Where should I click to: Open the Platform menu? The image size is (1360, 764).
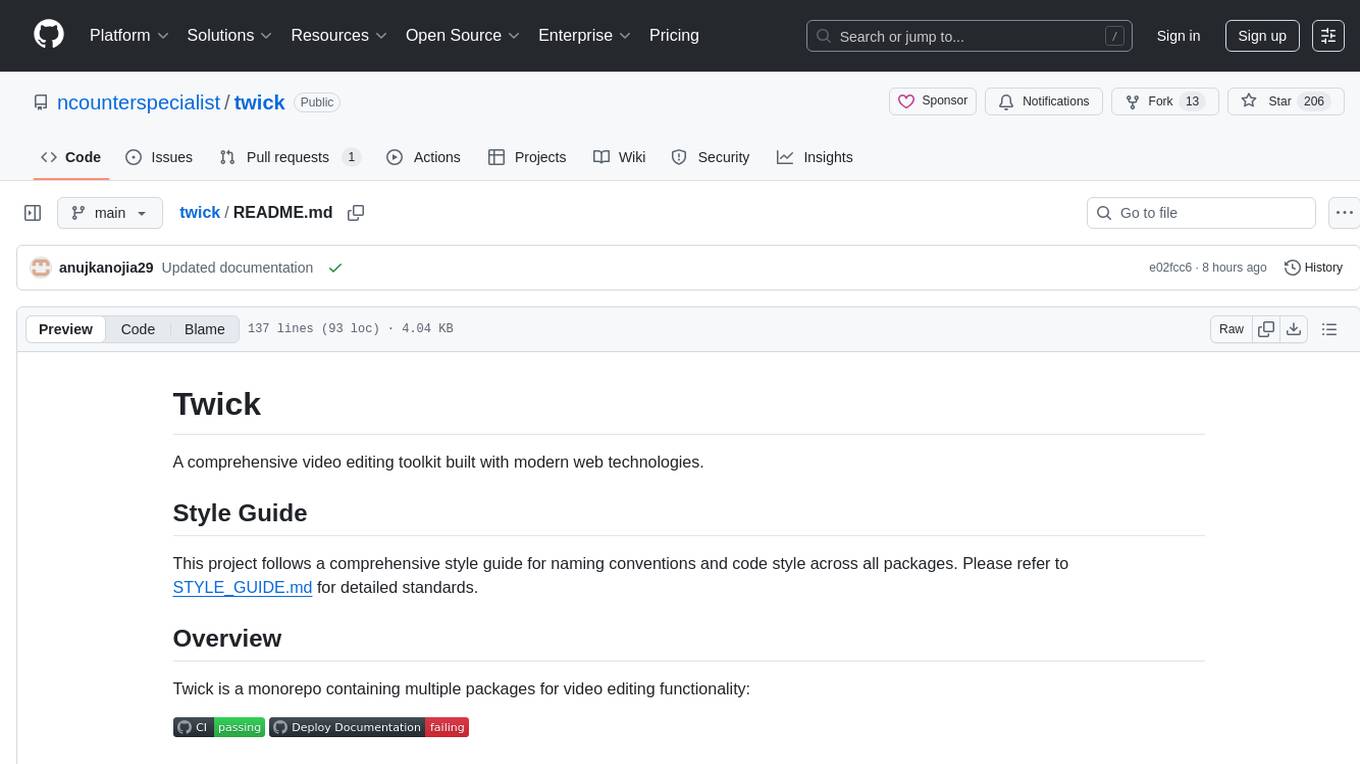click(129, 35)
